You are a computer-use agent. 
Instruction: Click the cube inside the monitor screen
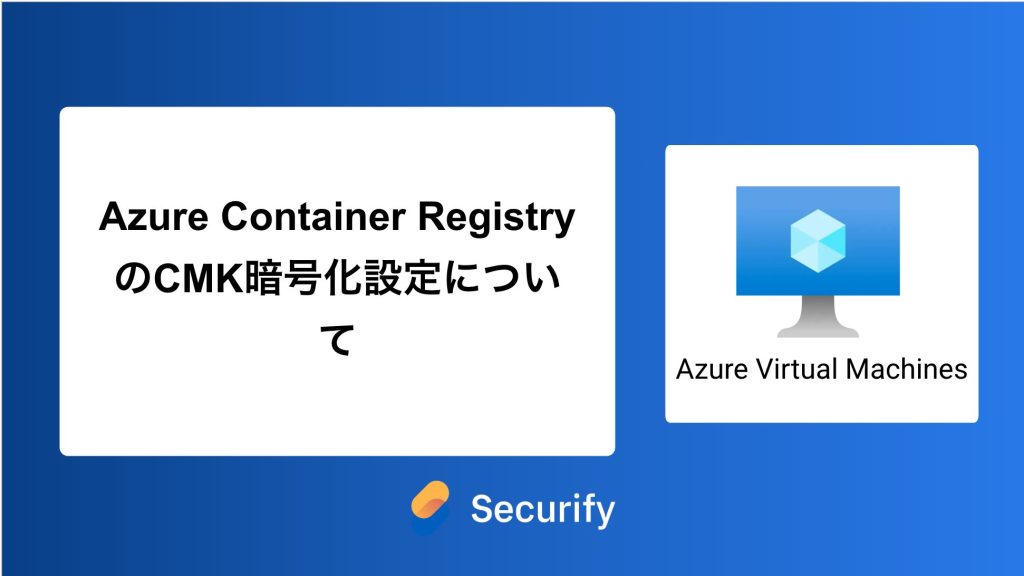click(x=817, y=240)
